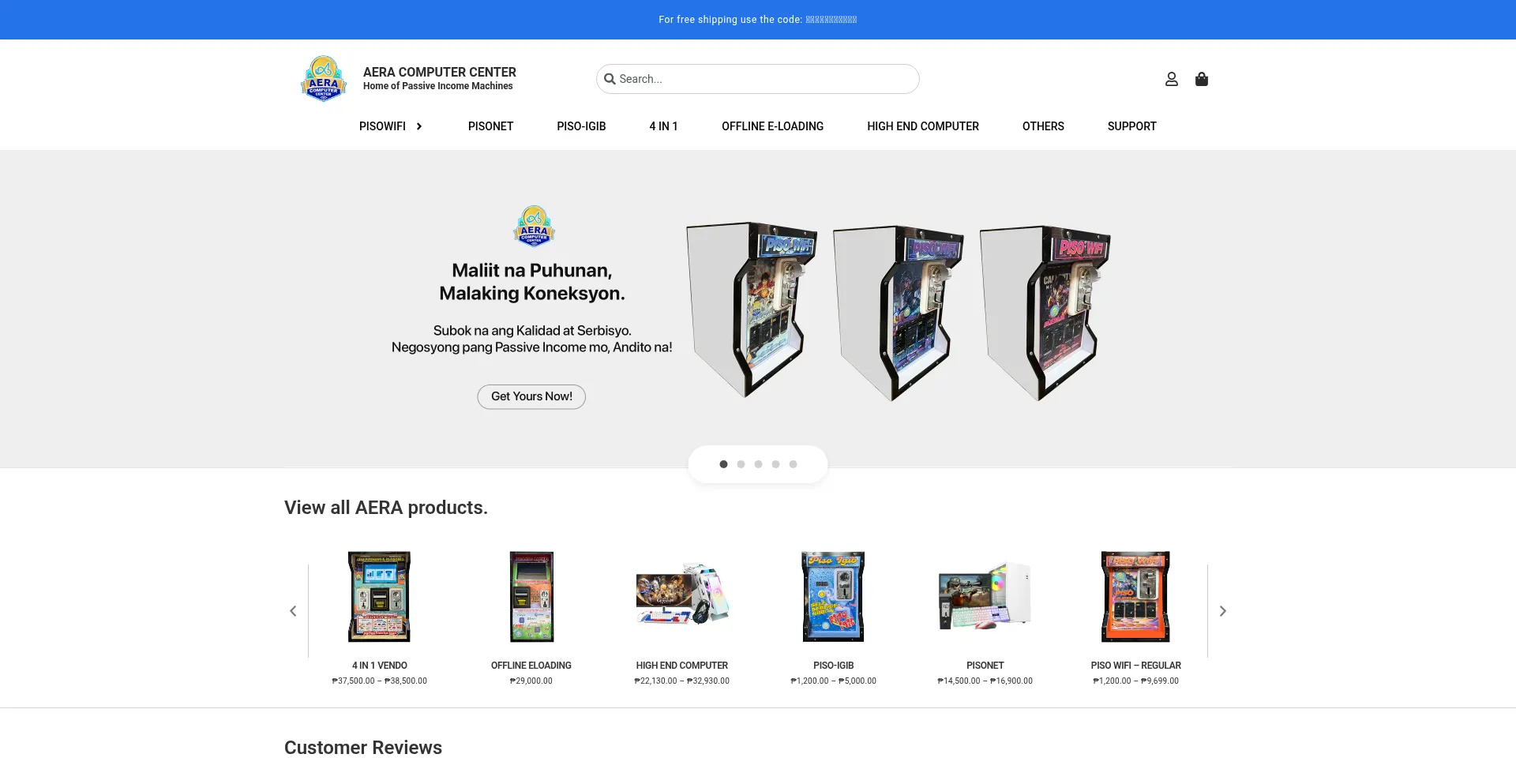This screenshot has height=784, width=1516.
Task: Select the first banner slide dot
Action: (723, 464)
